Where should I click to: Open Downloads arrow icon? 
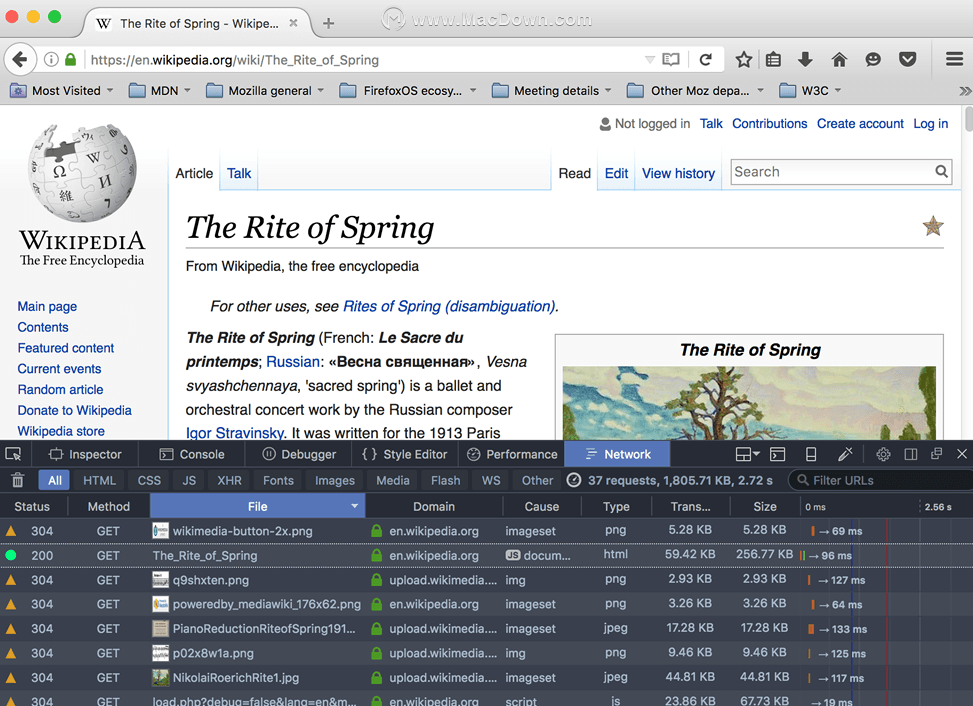click(805, 60)
